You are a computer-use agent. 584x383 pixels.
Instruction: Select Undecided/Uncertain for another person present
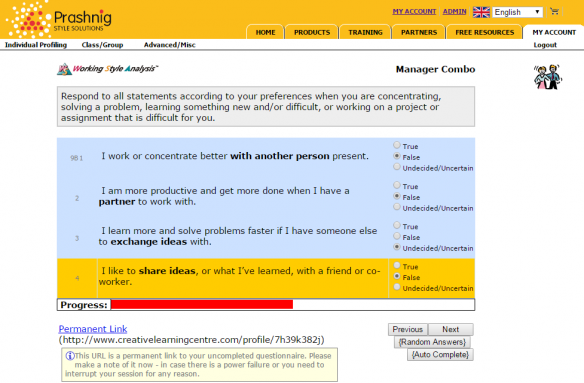(397, 167)
